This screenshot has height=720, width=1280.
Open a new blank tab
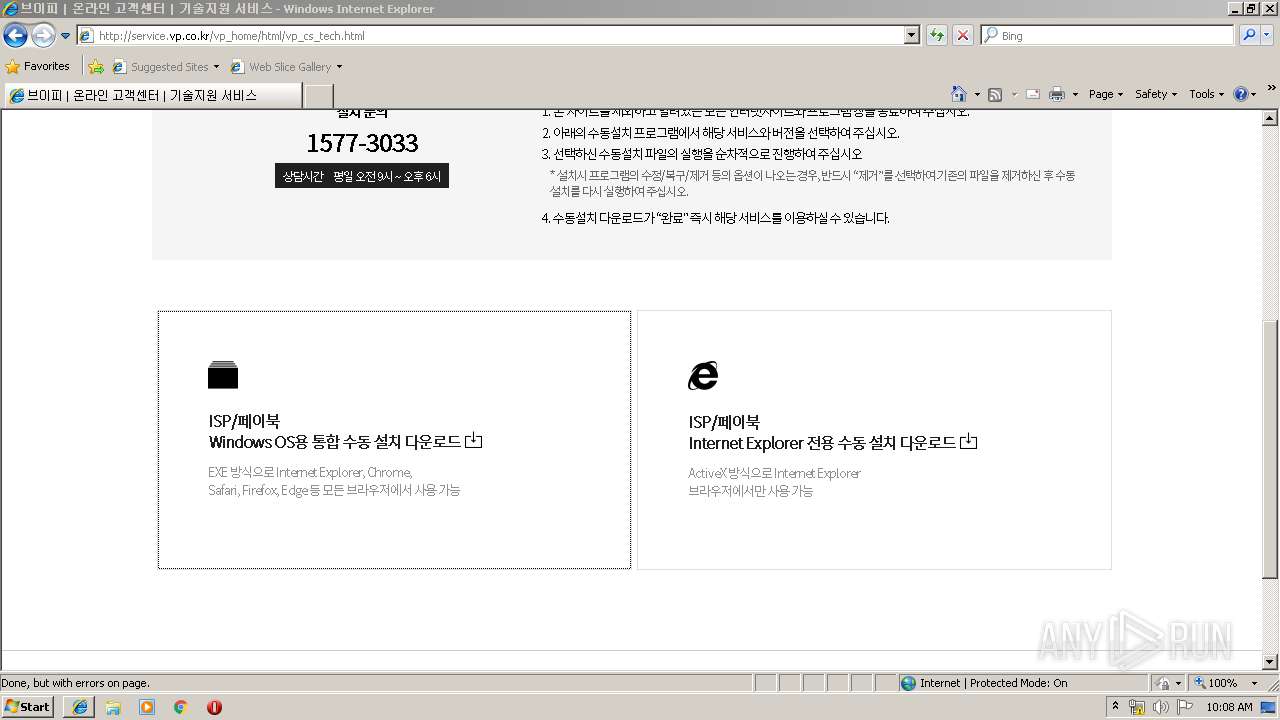point(318,95)
